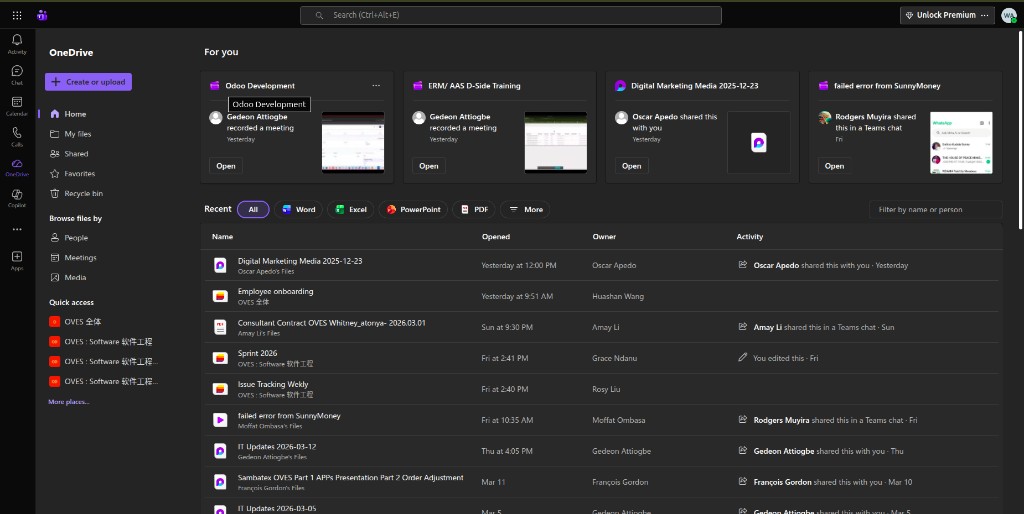Screen dimensions: 1024x514
Task: Click the Teams logo icon
Action: [x=42, y=15]
